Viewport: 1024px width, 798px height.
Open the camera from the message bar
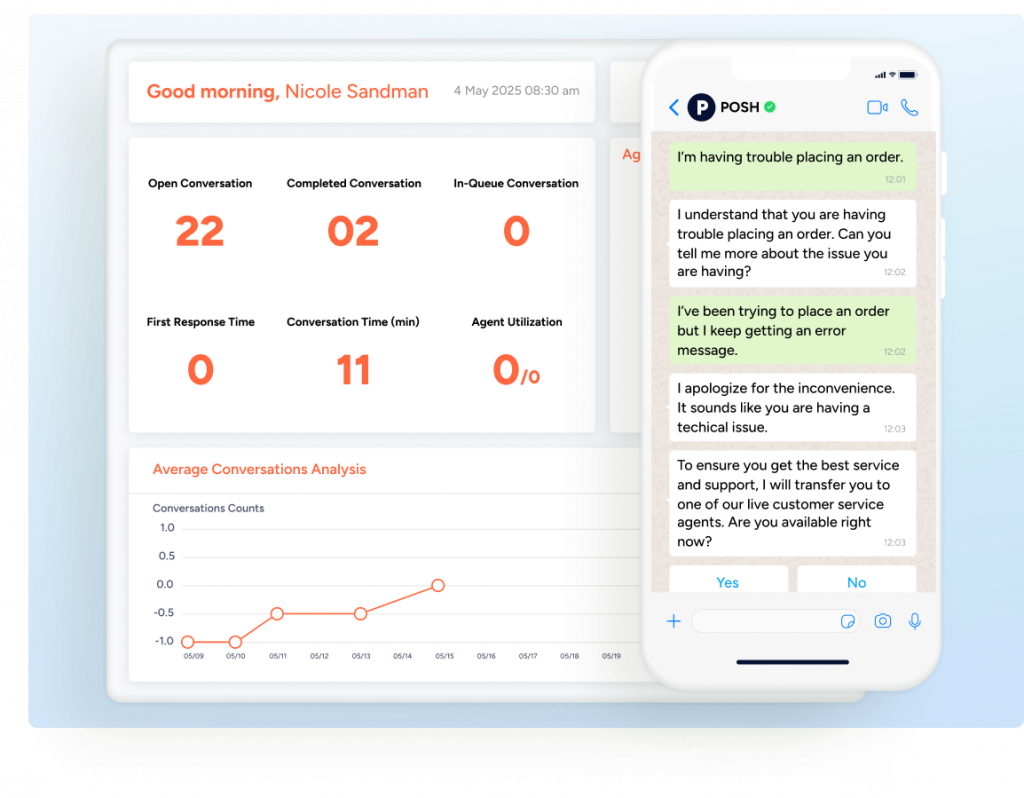[x=882, y=621]
